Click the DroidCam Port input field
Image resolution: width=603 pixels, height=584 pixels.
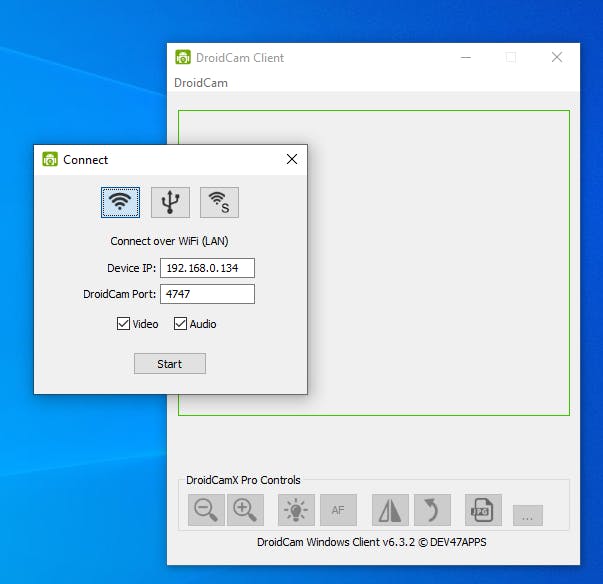pos(207,294)
